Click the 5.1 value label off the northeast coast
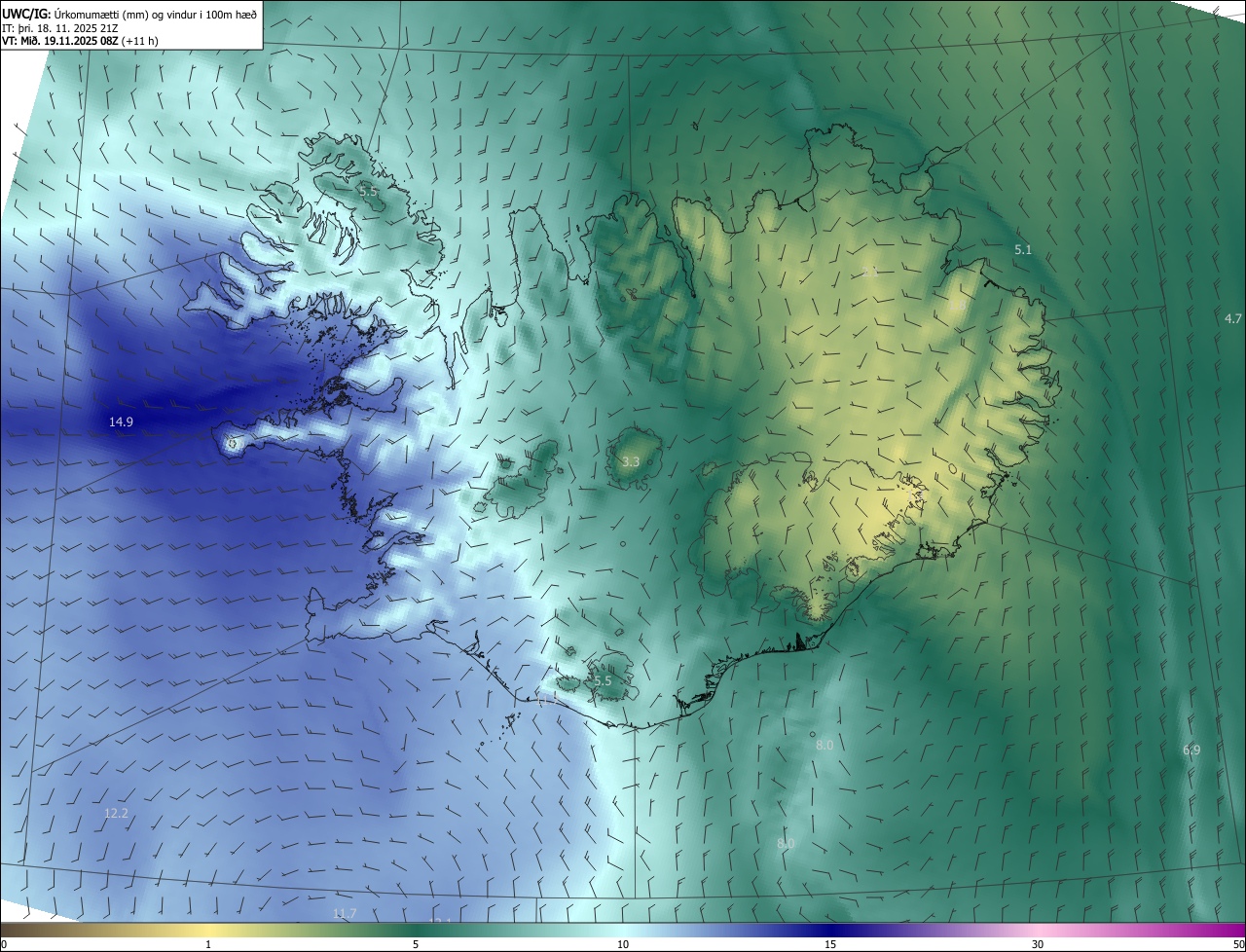 (x=1023, y=250)
